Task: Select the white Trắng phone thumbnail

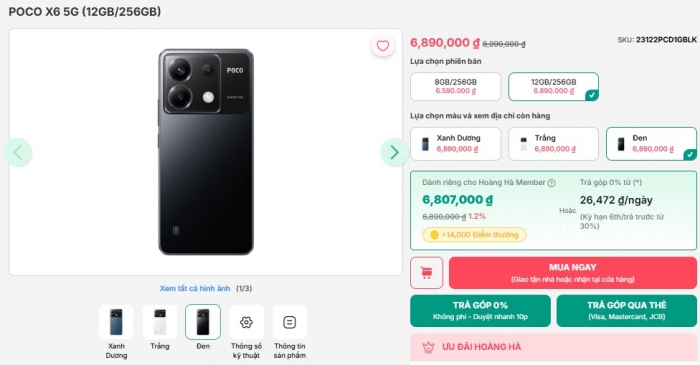Action: tap(160, 322)
